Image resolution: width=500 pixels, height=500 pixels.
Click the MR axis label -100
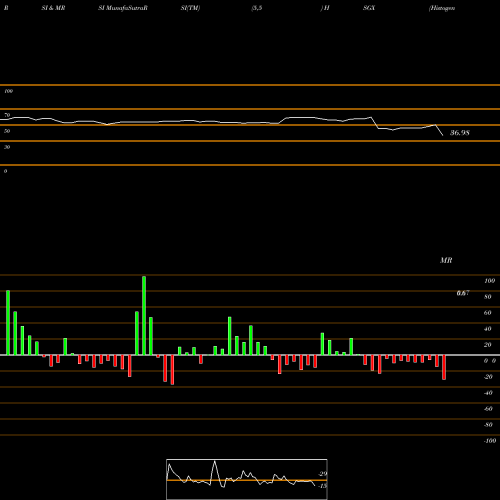click(490, 441)
